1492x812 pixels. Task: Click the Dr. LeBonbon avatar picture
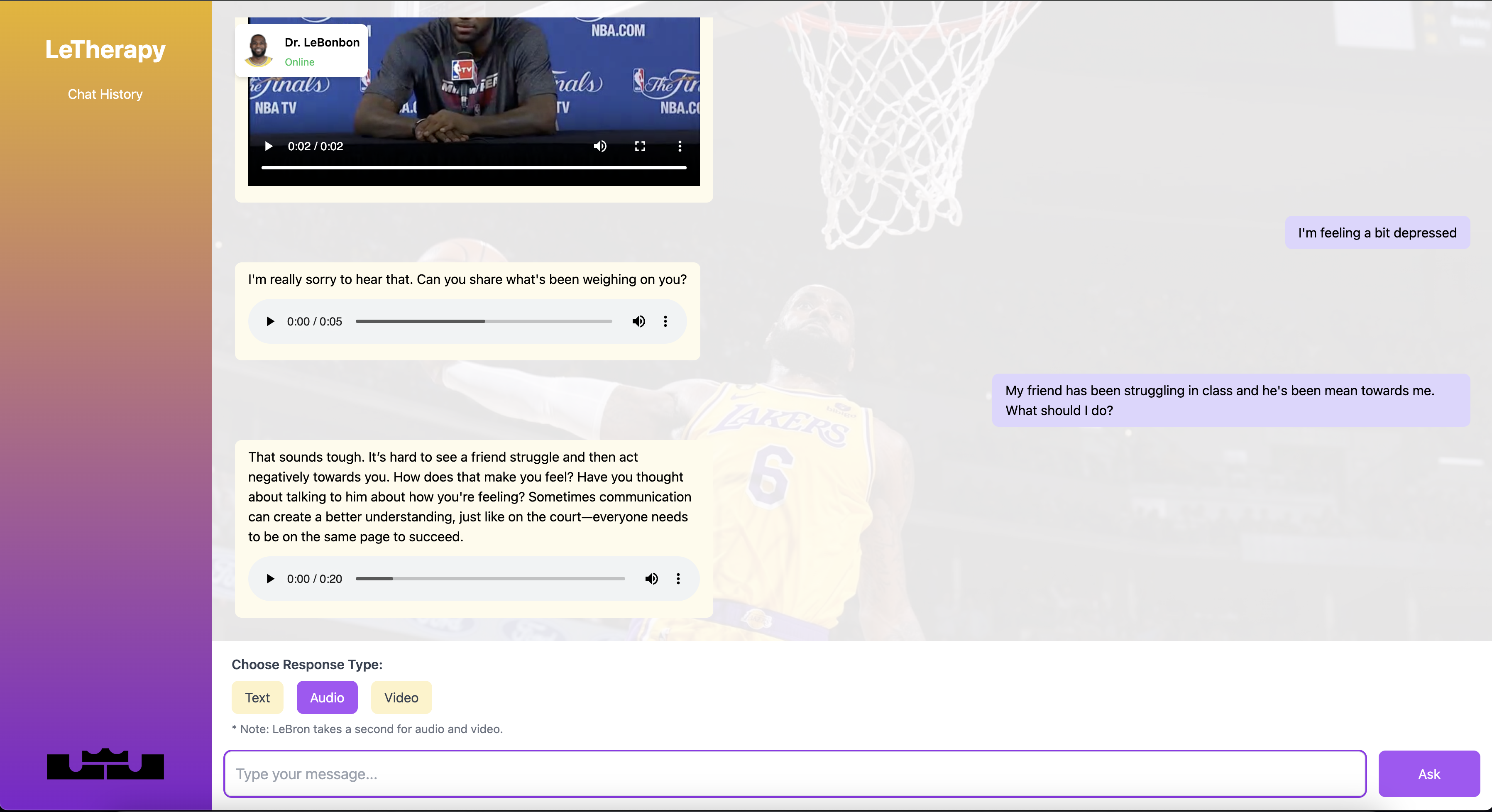(x=258, y=50)
